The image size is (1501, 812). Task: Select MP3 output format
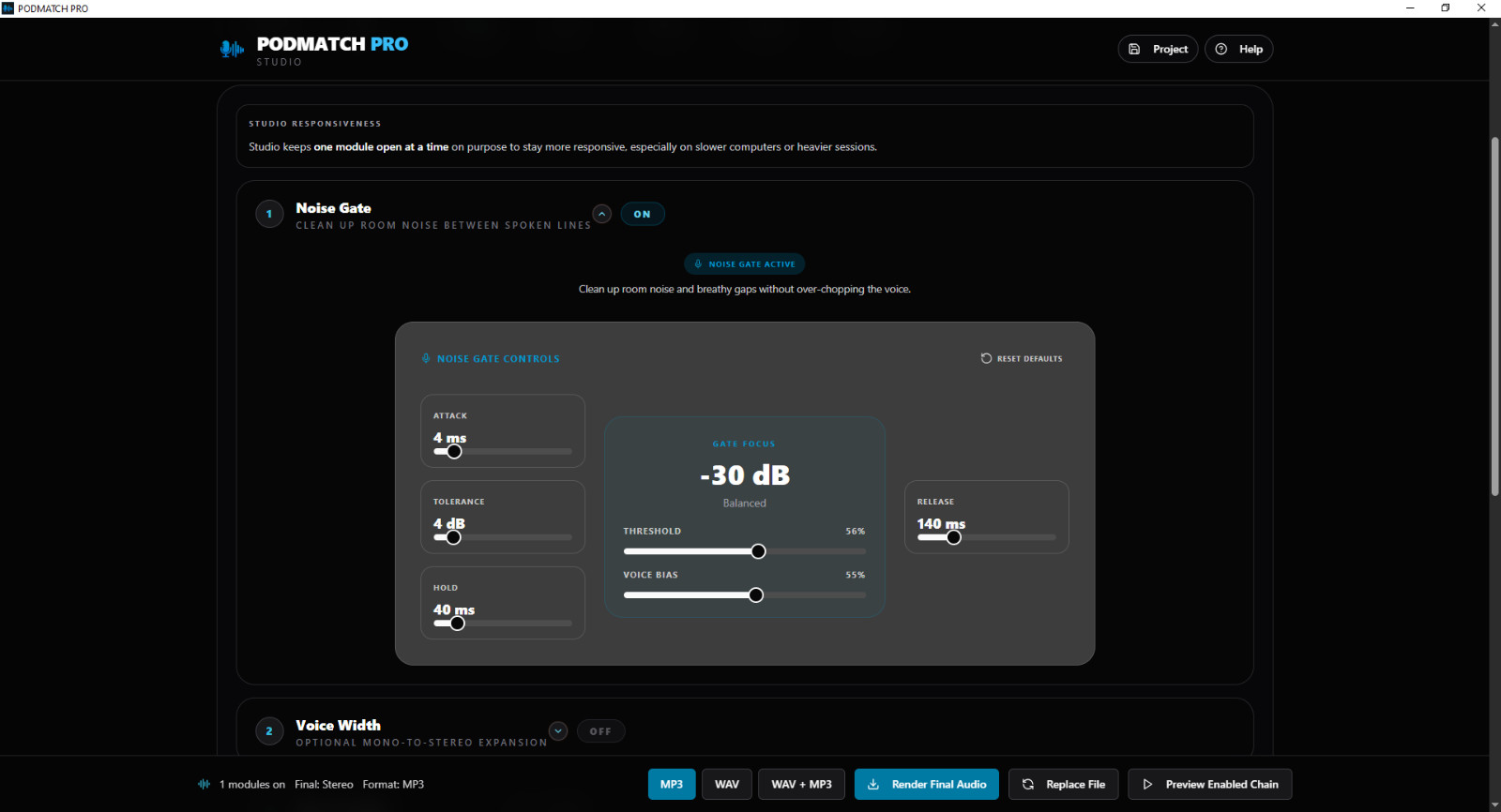672,784
